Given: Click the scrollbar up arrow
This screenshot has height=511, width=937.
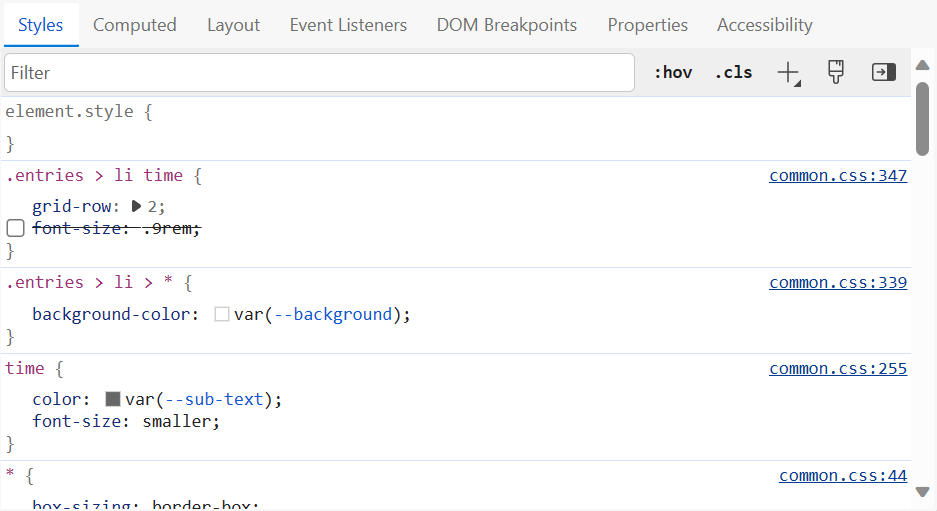Looking at the screenshot, I should pos(923,66).
